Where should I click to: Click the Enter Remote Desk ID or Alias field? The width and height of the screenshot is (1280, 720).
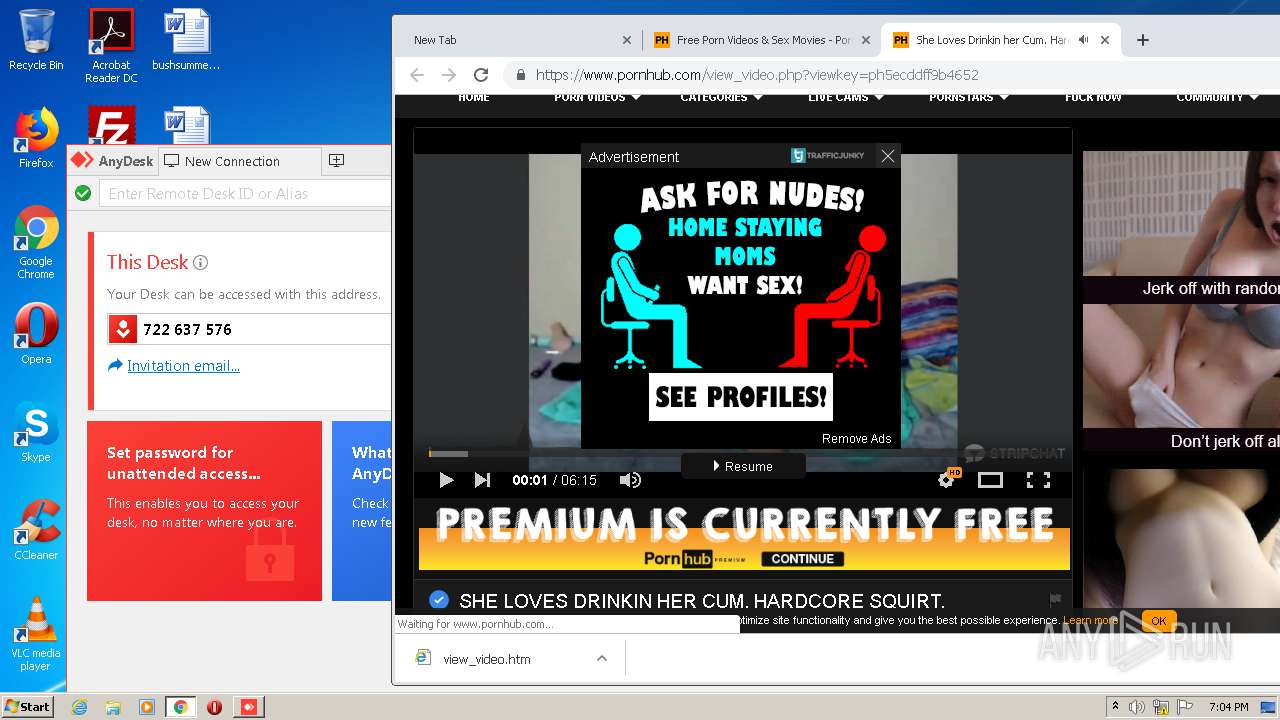click(245, 193)
